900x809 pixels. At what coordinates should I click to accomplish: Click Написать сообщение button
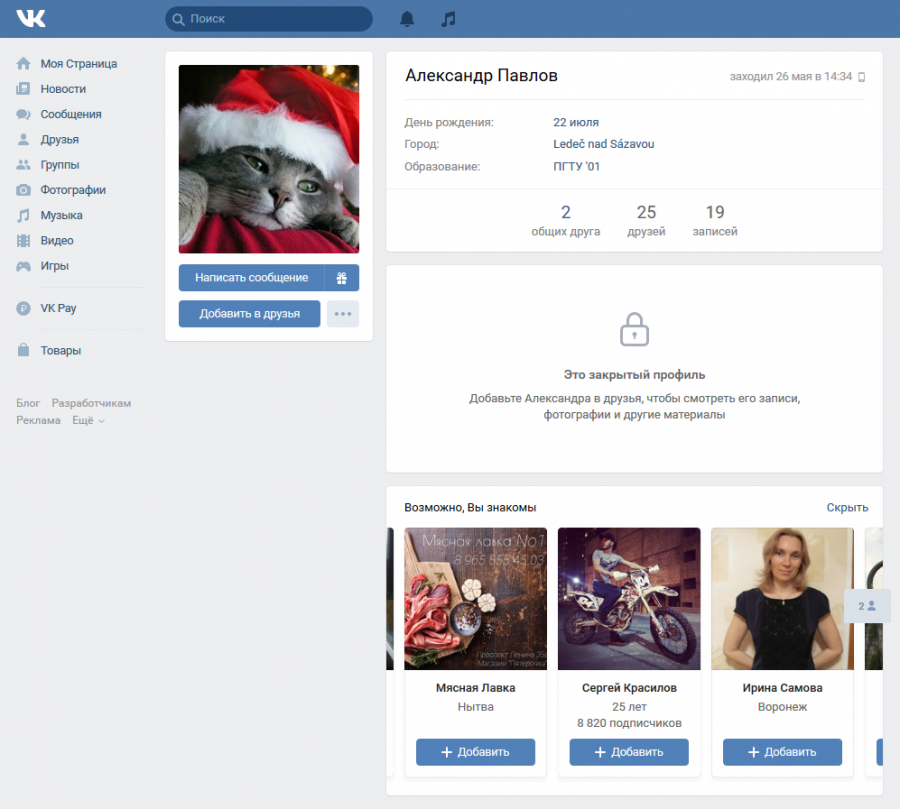coord(251,278)
